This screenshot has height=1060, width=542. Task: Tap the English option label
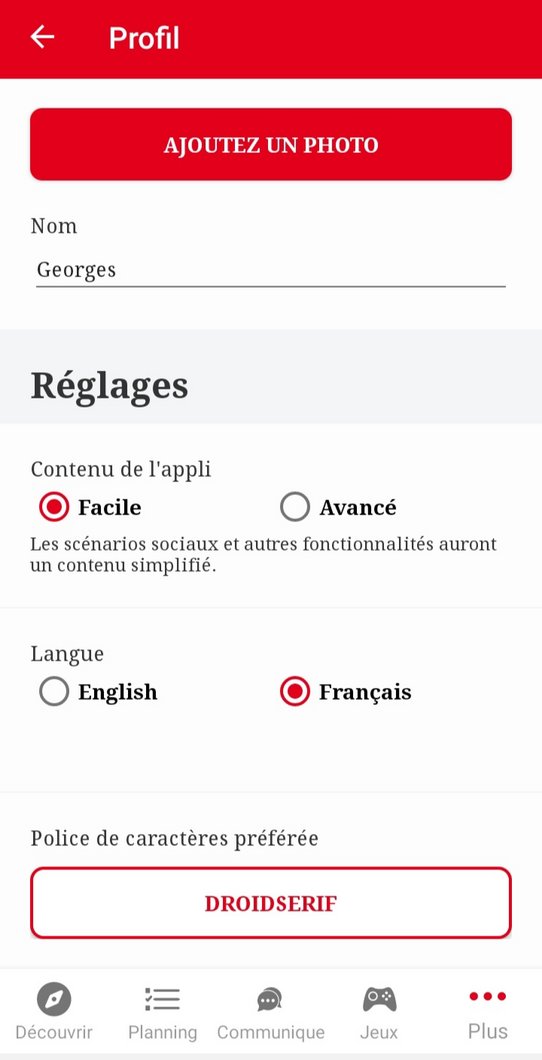[118, 692]
